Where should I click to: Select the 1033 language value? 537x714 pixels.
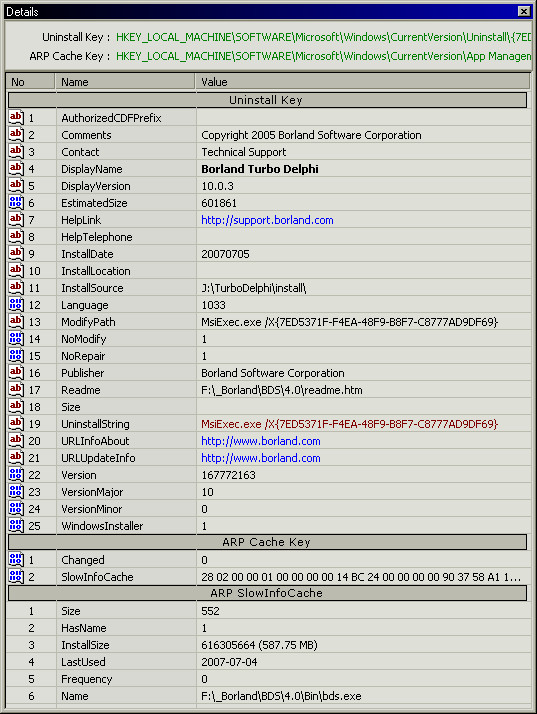pos(214,305)
